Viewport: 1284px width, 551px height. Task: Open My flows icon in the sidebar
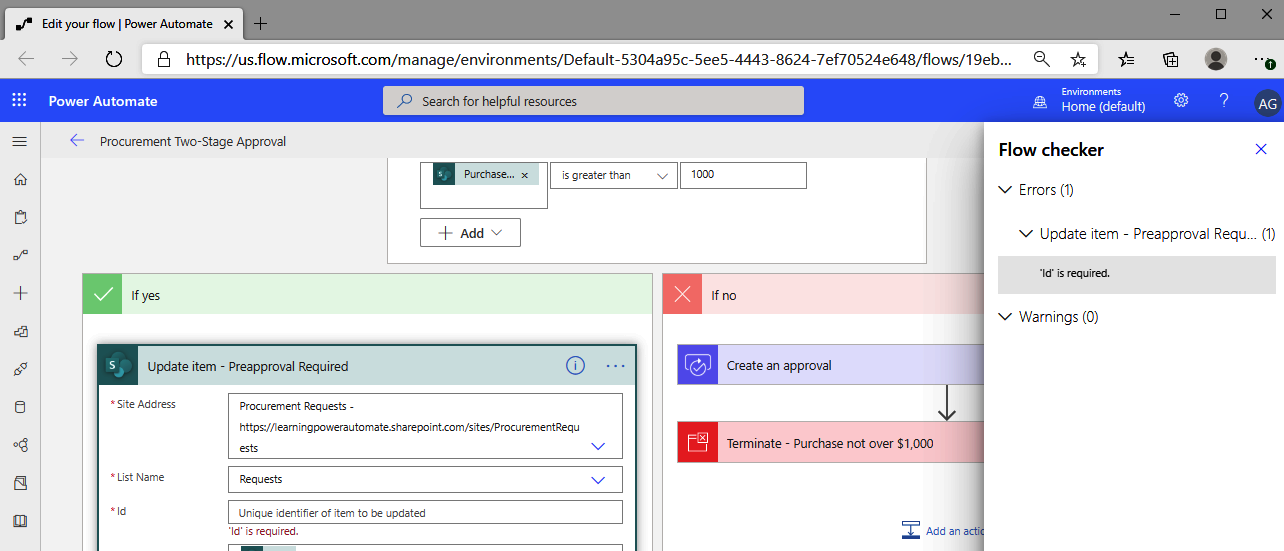tap(19, 255)
